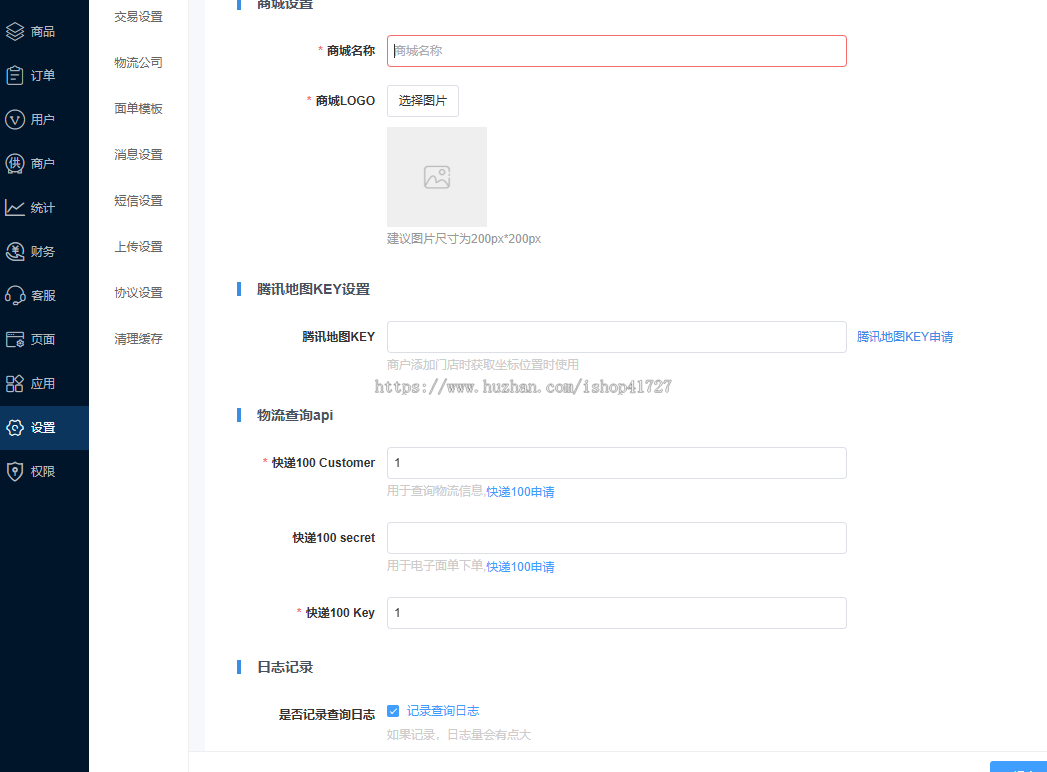
Task: Click the 物流查询api section heading
Action: pos(294,415)
